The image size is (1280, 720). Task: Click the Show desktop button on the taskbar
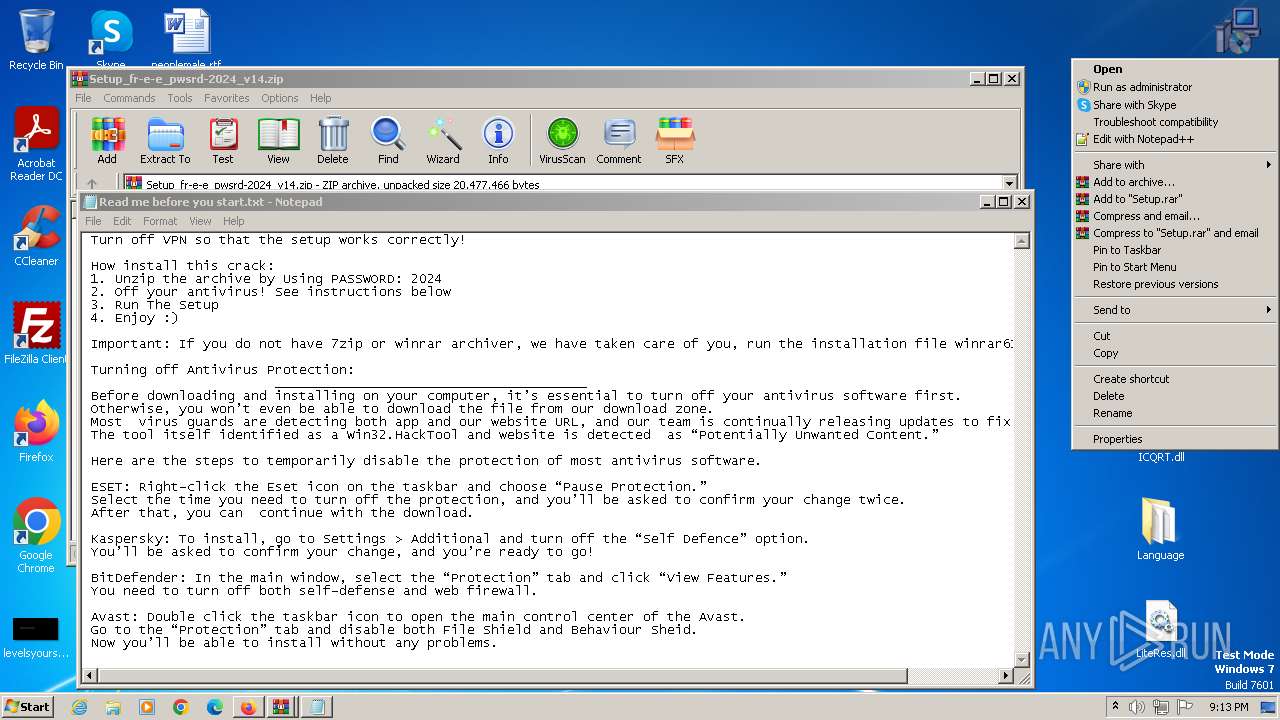1269,707
